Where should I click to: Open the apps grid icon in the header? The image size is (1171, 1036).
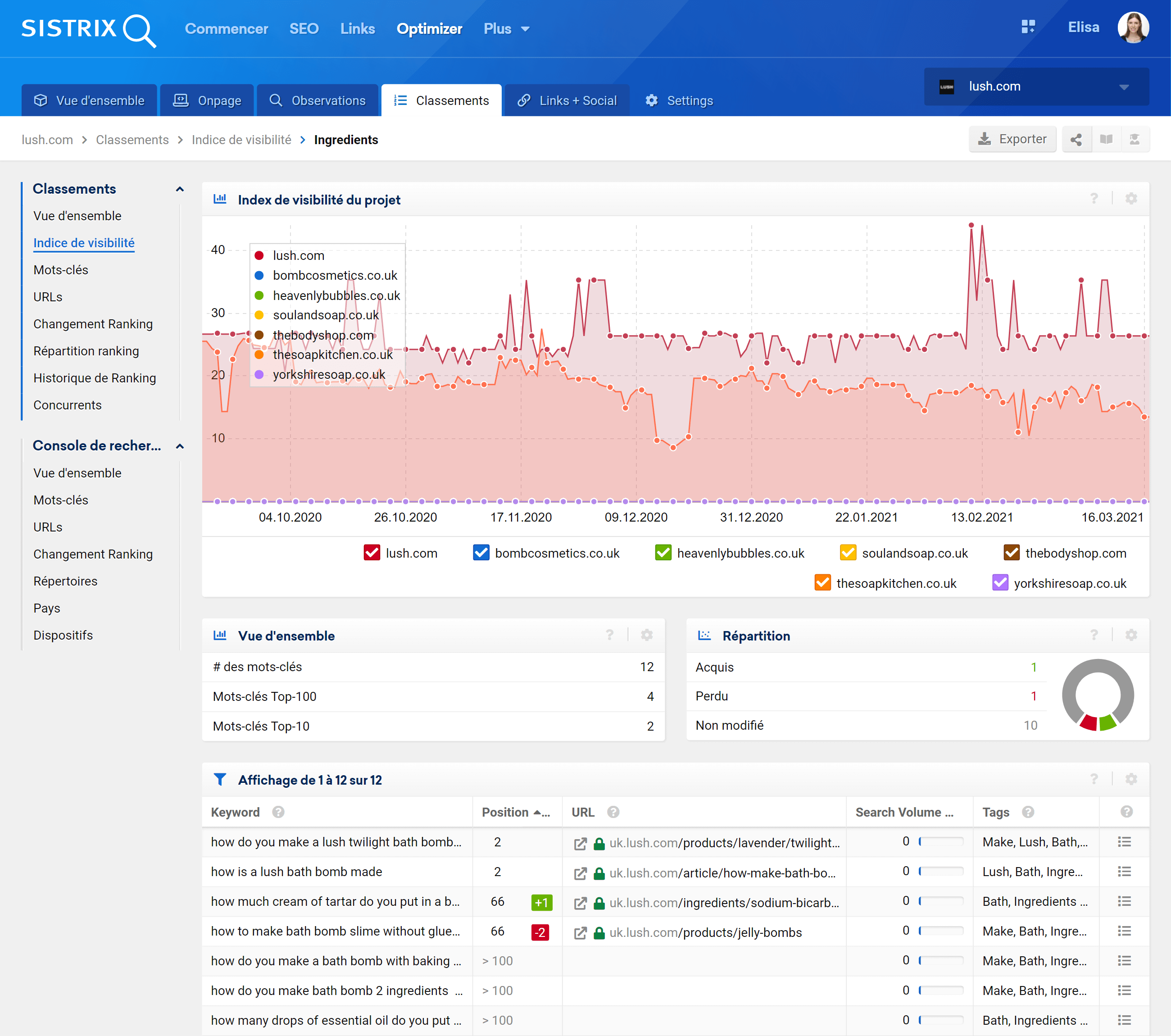pos(1028,27)
